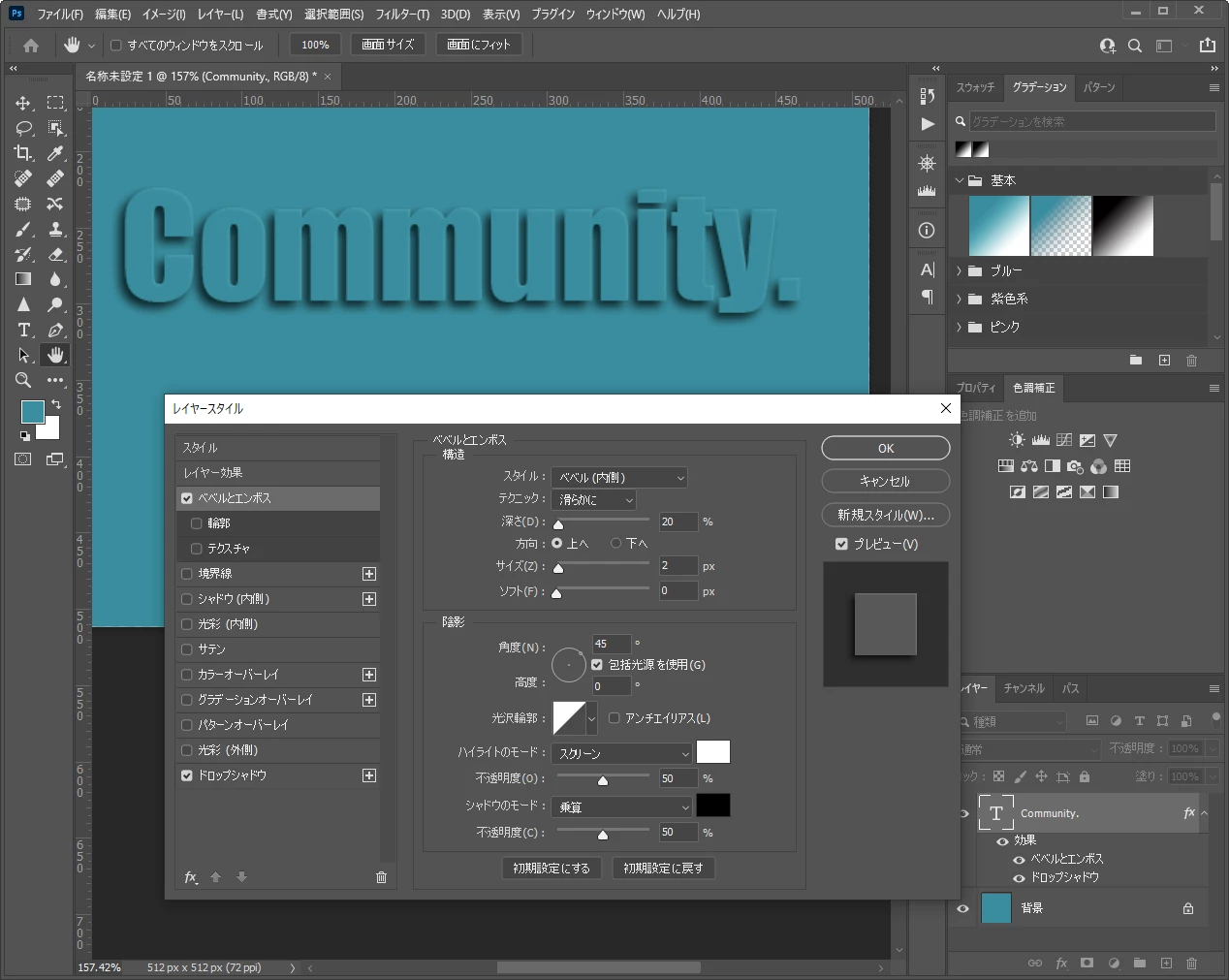Open the Paragraph panel icon

click(928, 297)
